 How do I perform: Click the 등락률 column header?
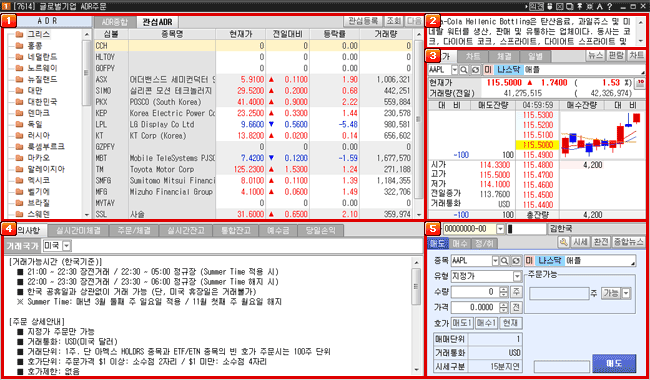pyautogui.click(x=335, y=34)
